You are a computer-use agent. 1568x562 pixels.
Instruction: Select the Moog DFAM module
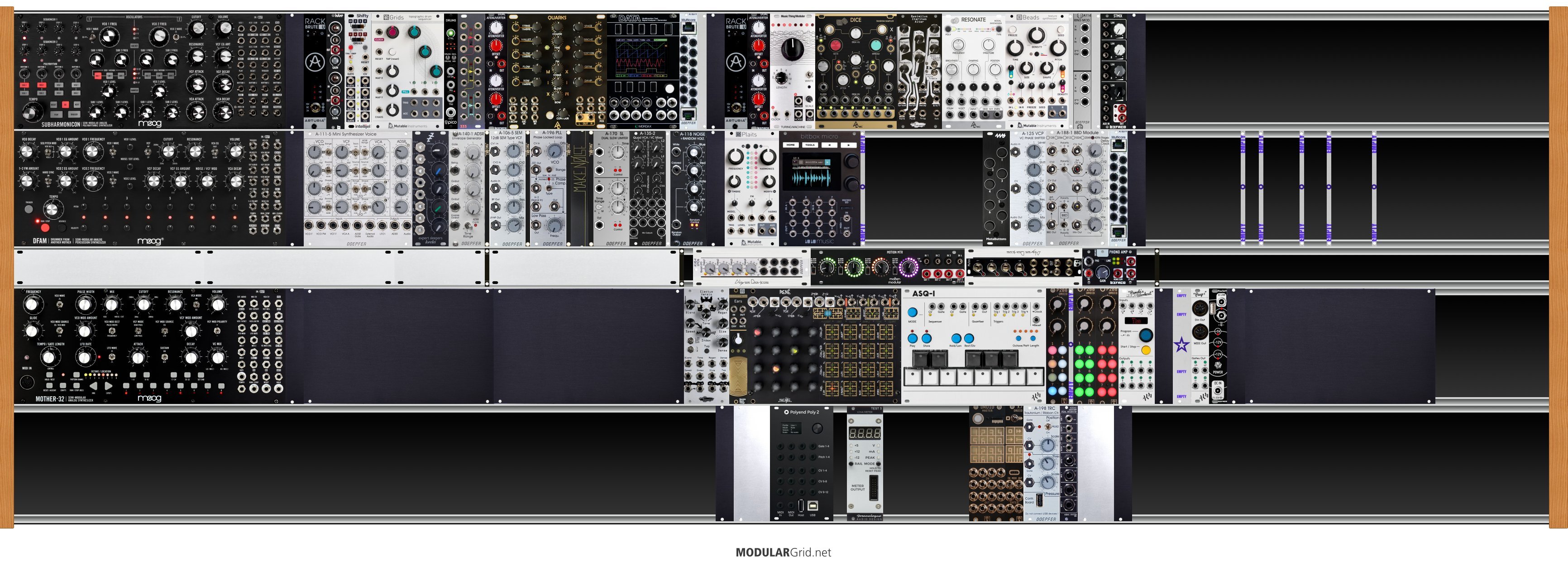[150, 189]
